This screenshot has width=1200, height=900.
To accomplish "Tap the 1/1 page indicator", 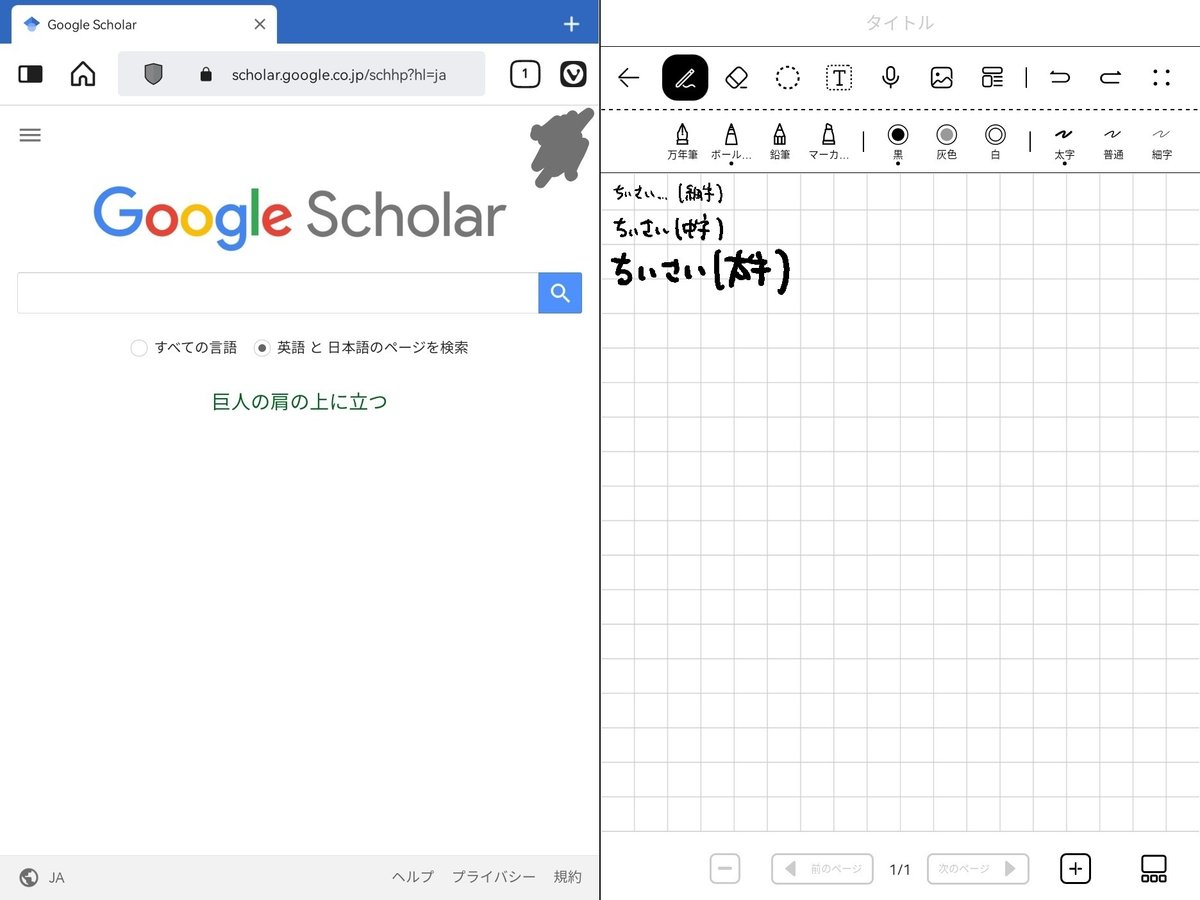I will coord(900,870).
